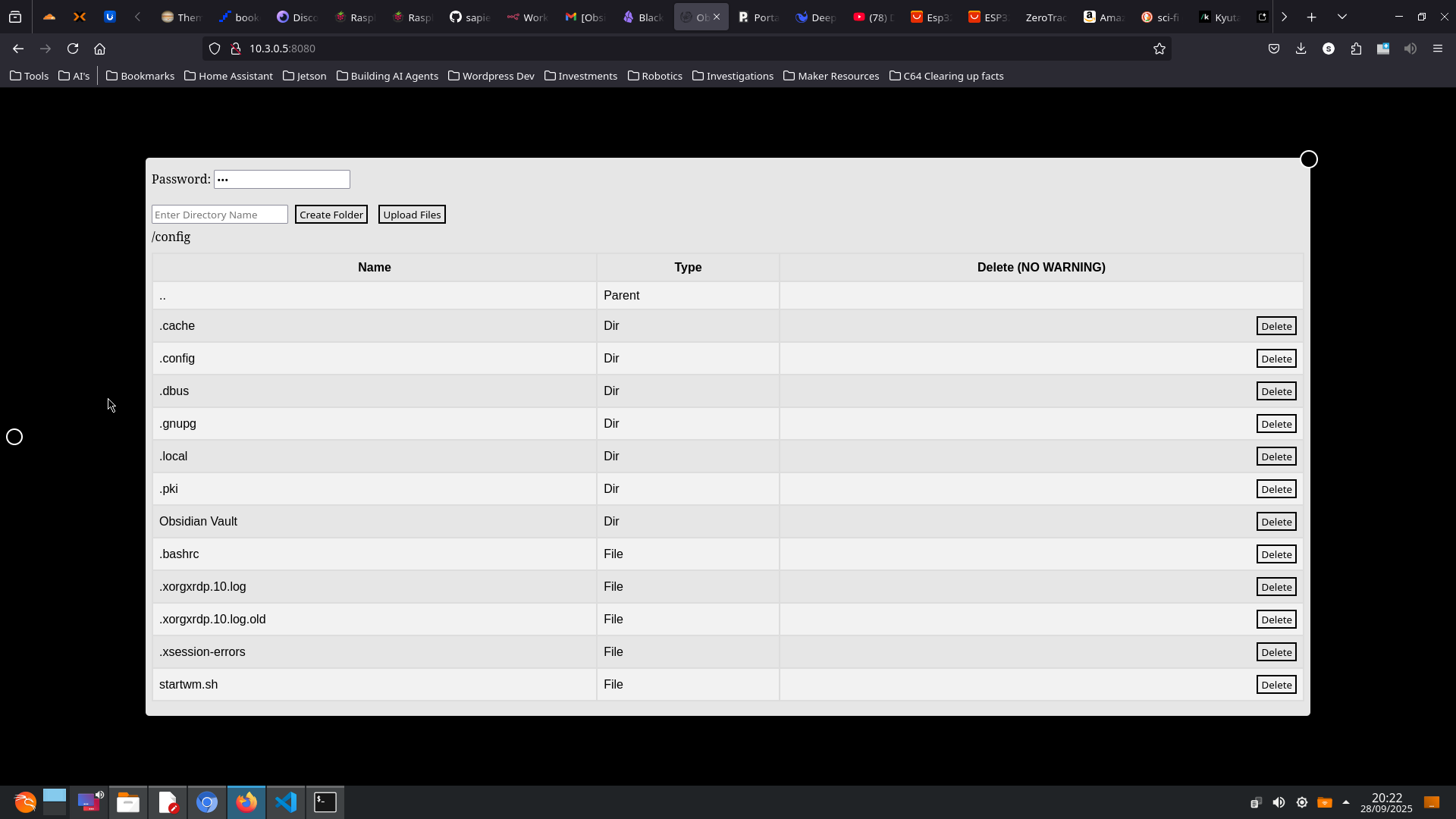Open Firefox downloads panel
This screenshot has height=819, width=1456.
coord(1301,49)
